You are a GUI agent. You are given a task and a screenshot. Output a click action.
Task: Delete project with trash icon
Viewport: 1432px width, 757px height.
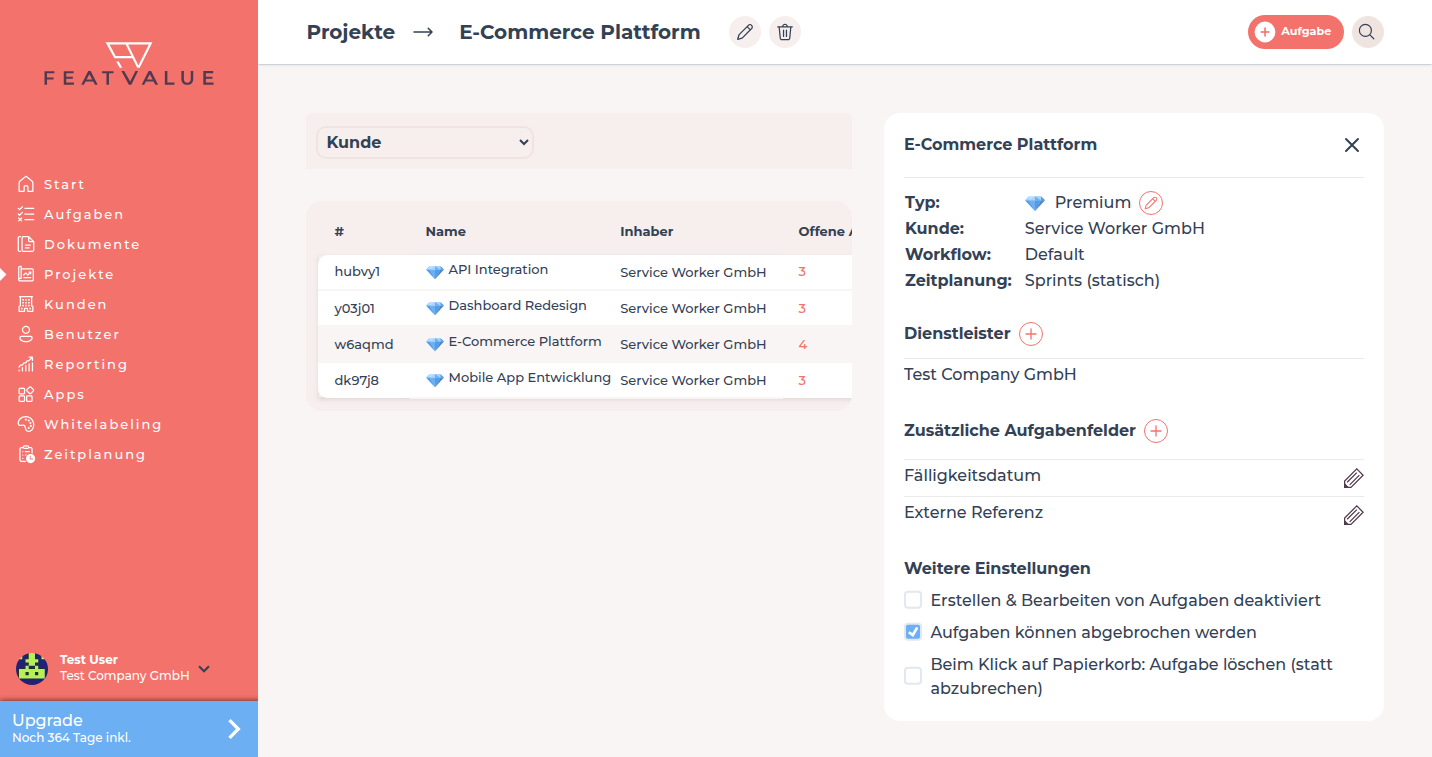tap(785, 32)
